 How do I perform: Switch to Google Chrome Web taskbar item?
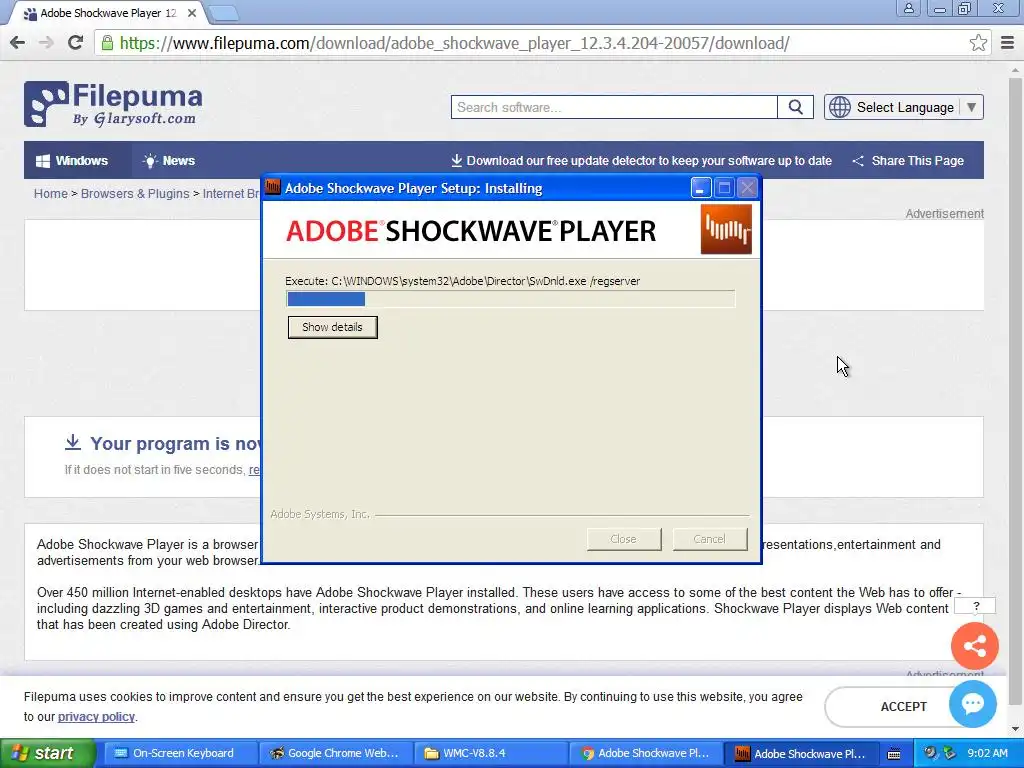[336, 753]
